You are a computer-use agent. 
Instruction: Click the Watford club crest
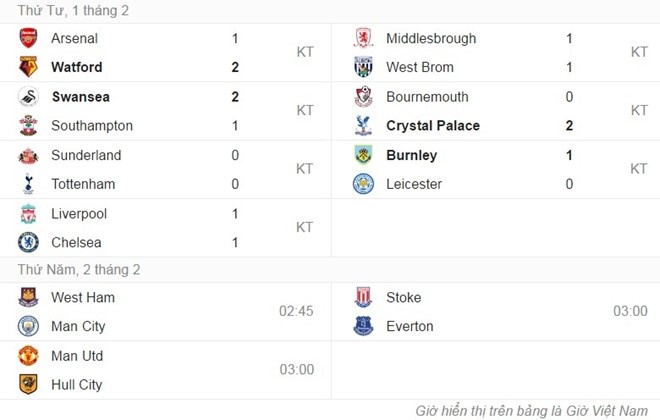pyautogui.click(x=28, y=68)
